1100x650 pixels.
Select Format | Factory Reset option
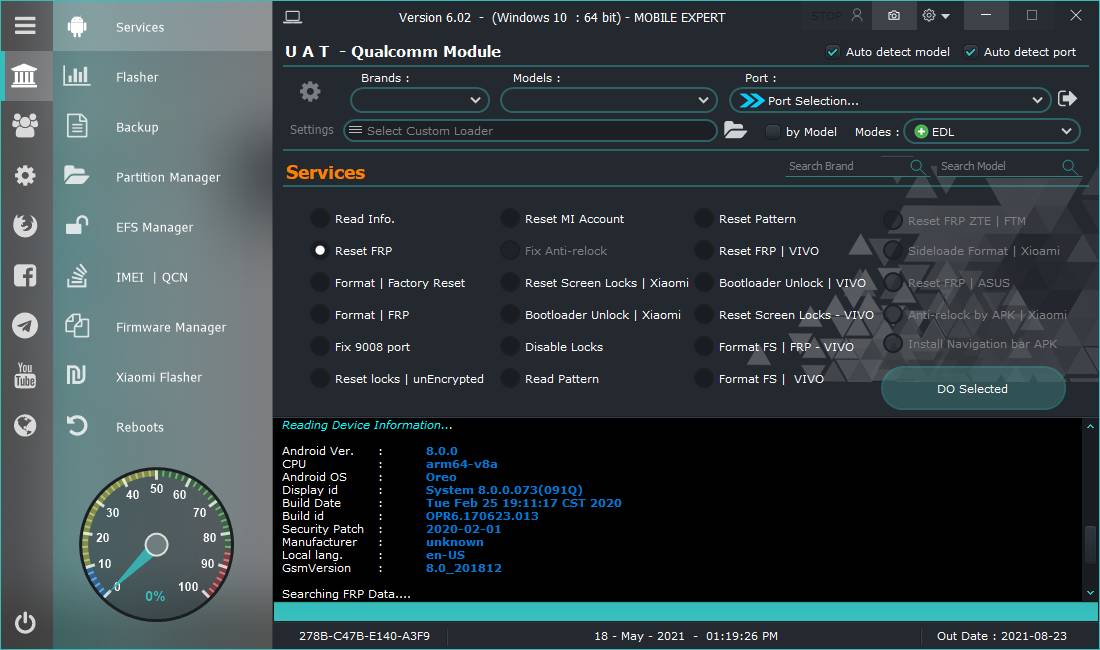tap(320, 283)
